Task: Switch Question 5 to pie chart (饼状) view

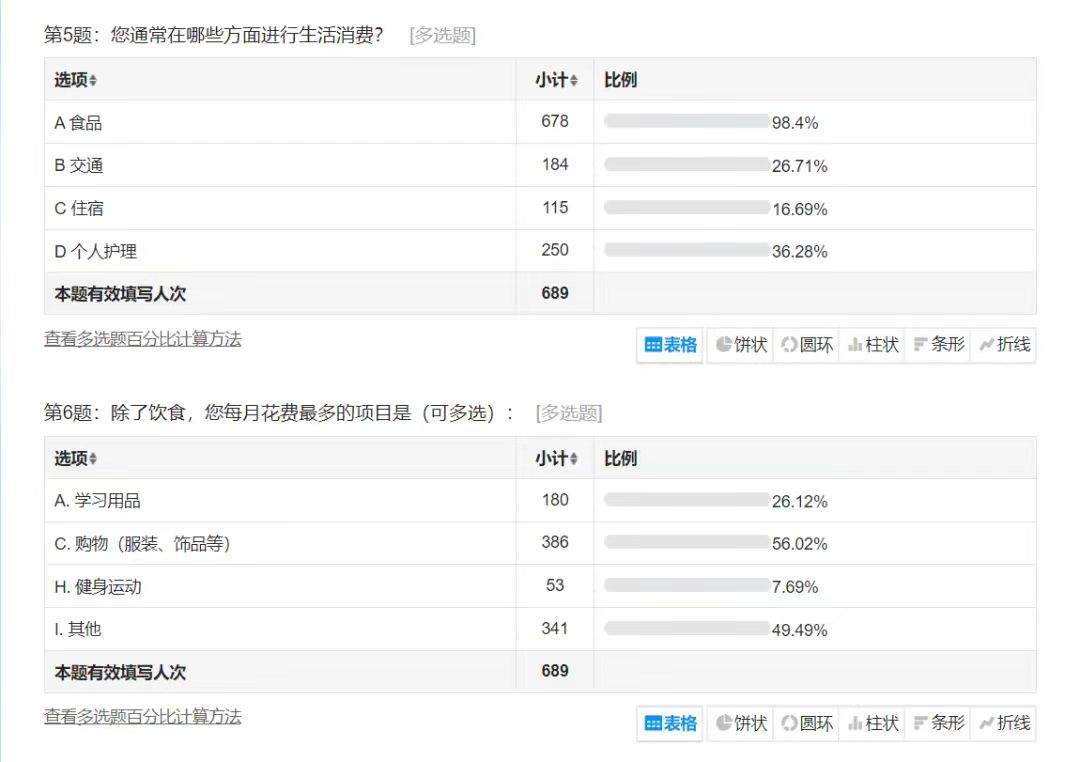Action: pos(741,345)
